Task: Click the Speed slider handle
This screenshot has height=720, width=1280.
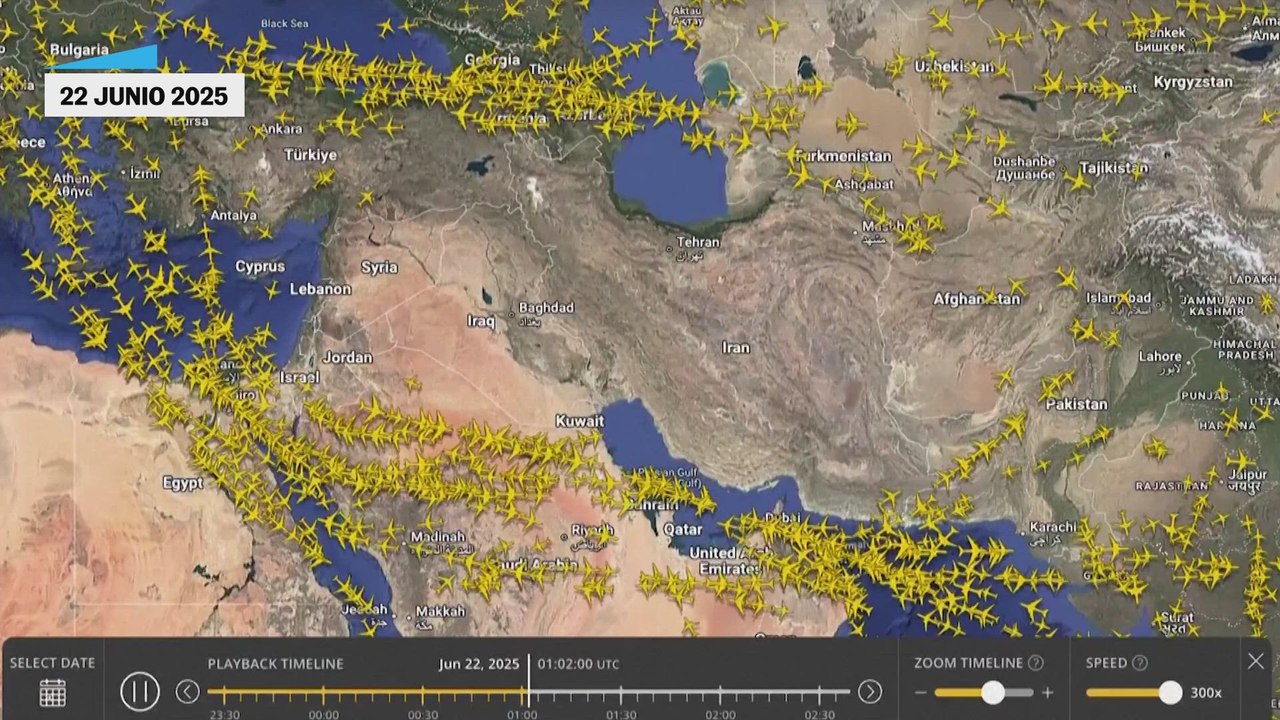Action: pos(1170,692)
